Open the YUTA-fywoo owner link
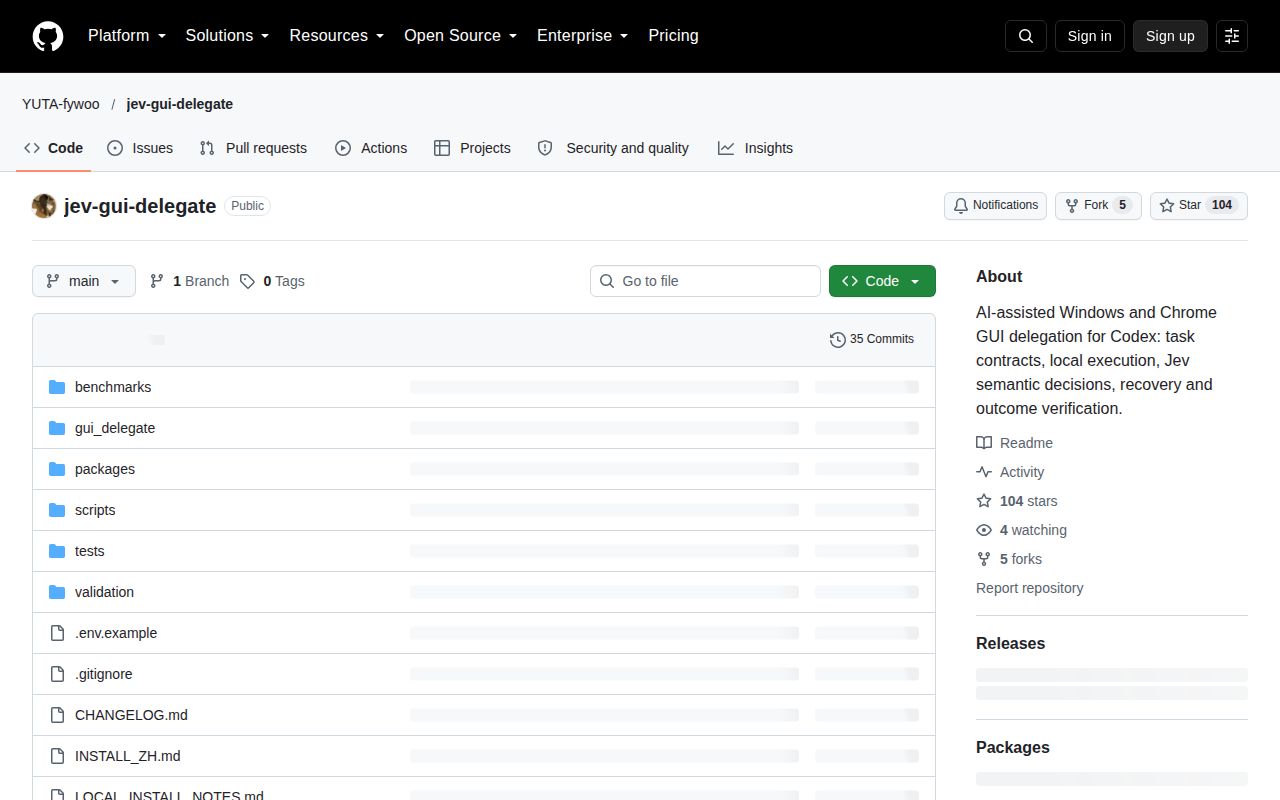The width and height of the screenshot is (1280, 800). click(x=61, y=104)
